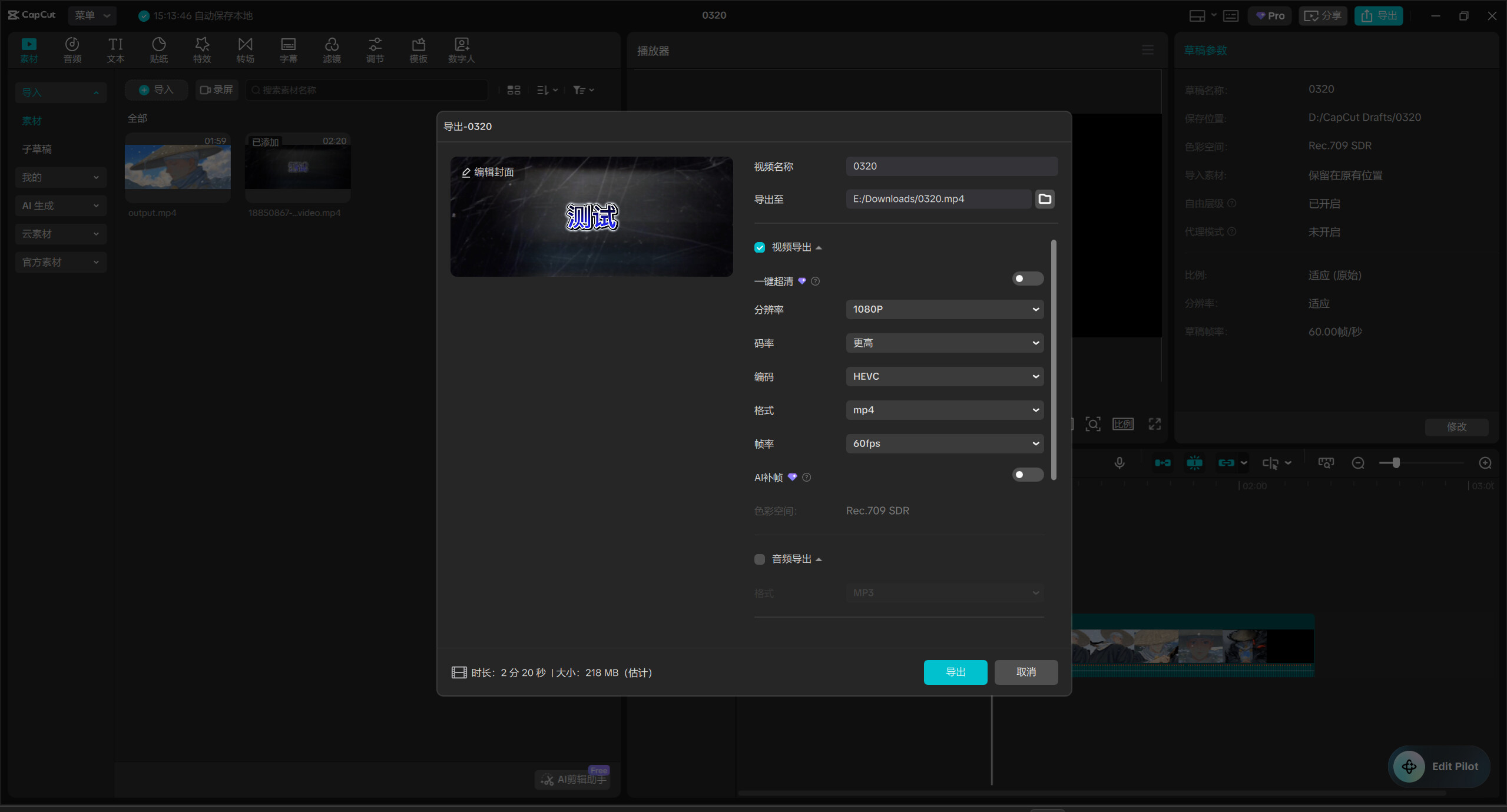Open the 帧率 60fps dropdown
The width and height of the screenshot is (1507, 812).
tap(945, 443)
